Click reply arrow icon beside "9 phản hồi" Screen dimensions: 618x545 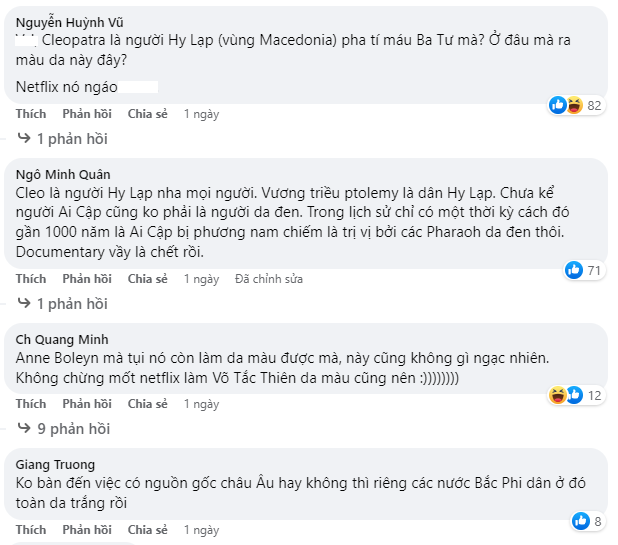tap(25, 429)
